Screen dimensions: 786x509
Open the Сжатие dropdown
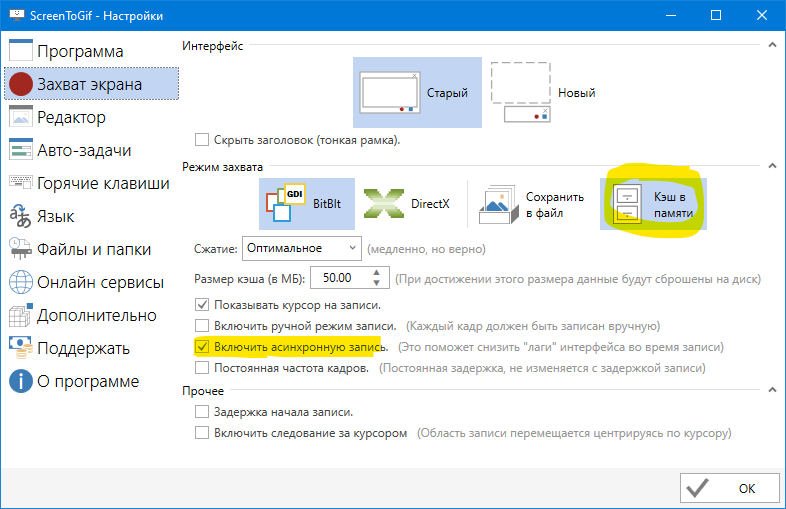pyautogui.click(x=302, y=248)
